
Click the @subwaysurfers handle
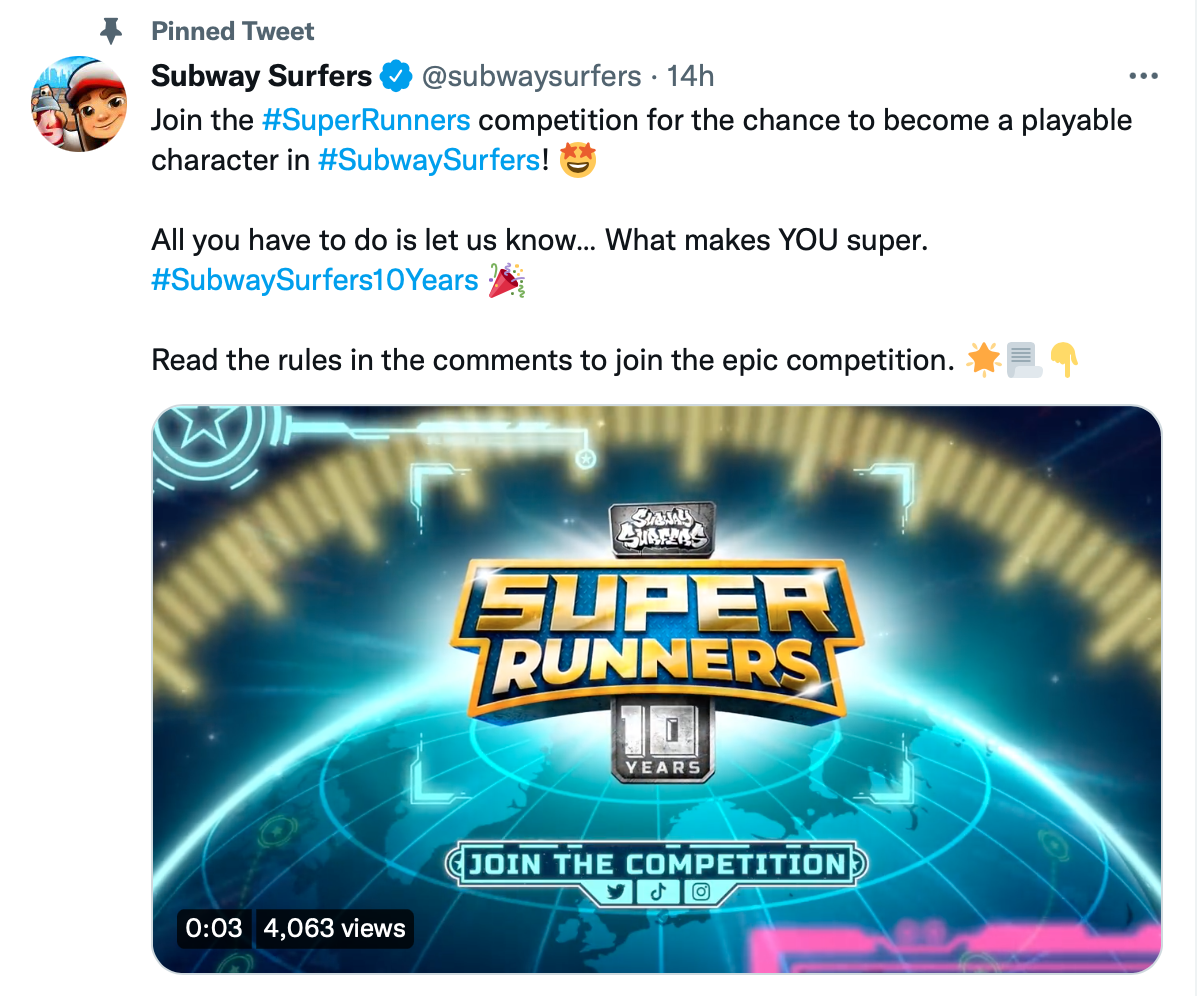(x=531, y=76)
